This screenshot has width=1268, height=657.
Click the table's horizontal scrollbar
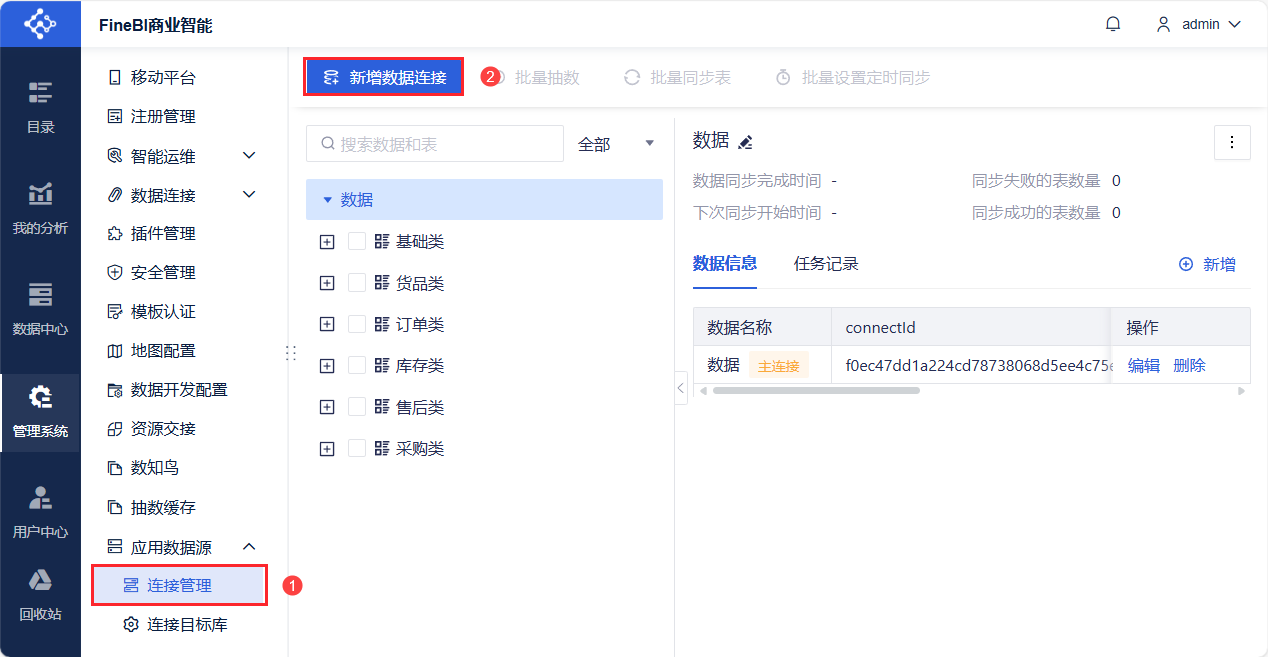point(815,390)
